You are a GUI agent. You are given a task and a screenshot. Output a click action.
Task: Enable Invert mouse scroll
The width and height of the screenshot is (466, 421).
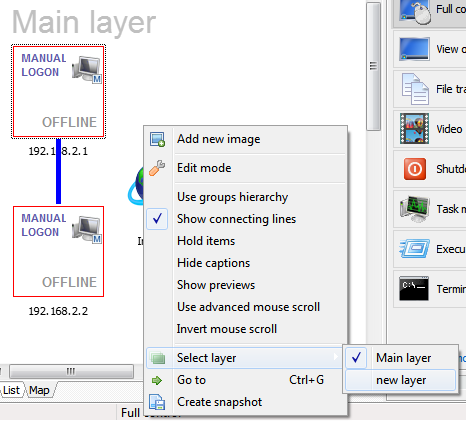[245, 329]
